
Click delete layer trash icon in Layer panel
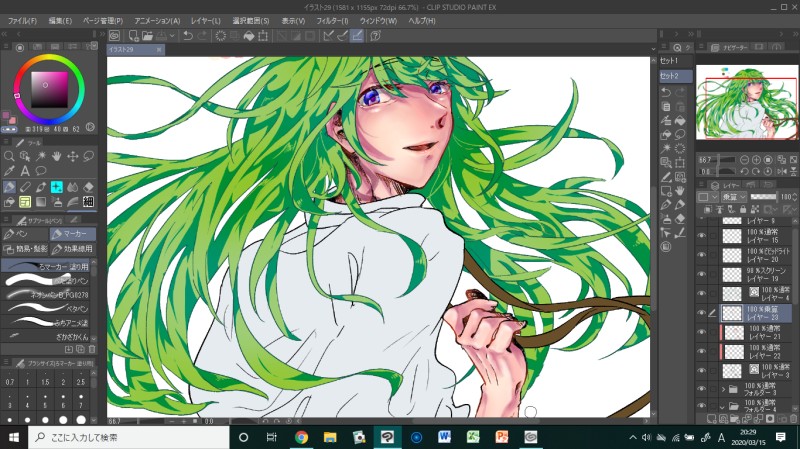point(793,419)
